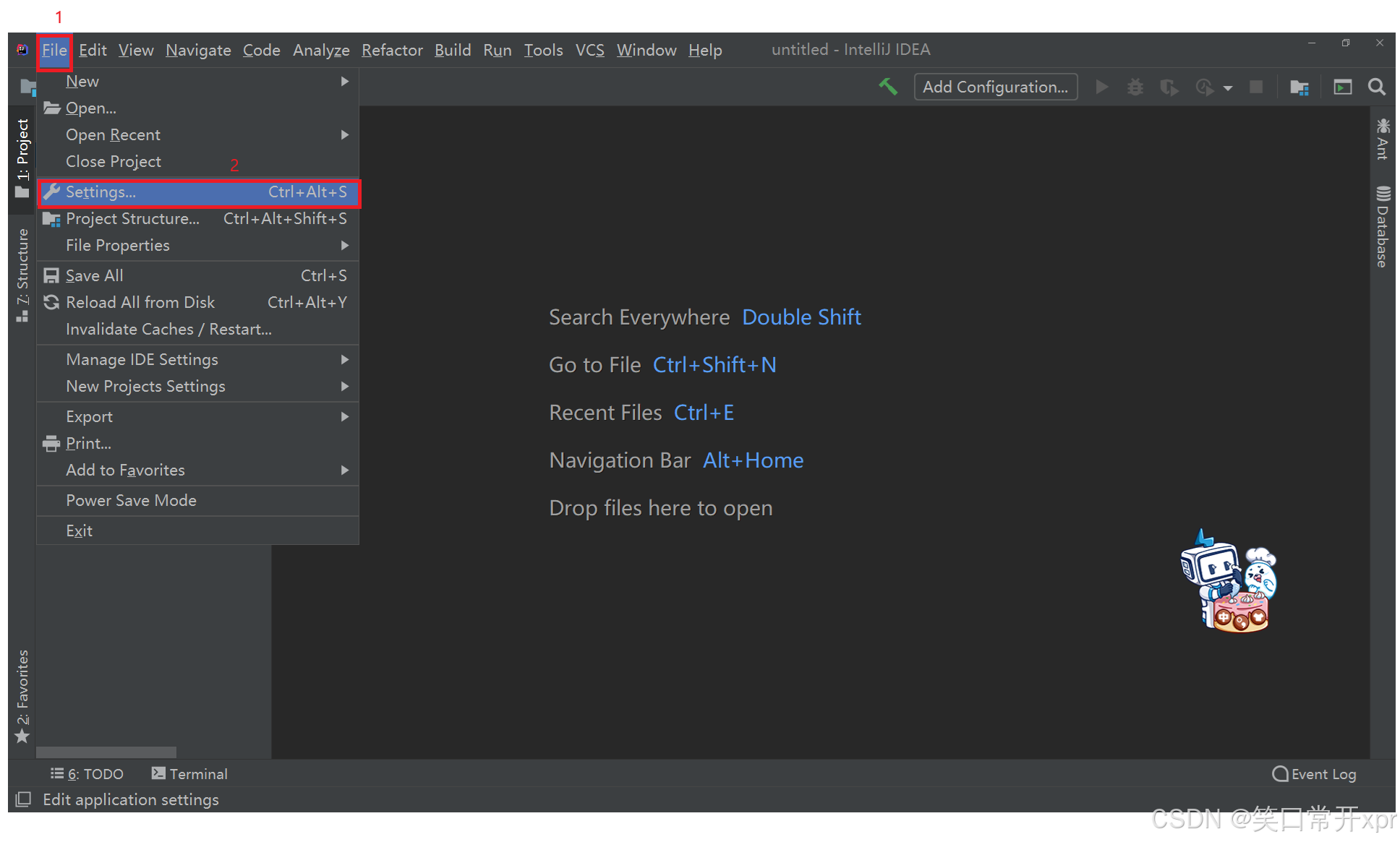
Task: Open the Analyze menu
Action: [x=321, y=50]
